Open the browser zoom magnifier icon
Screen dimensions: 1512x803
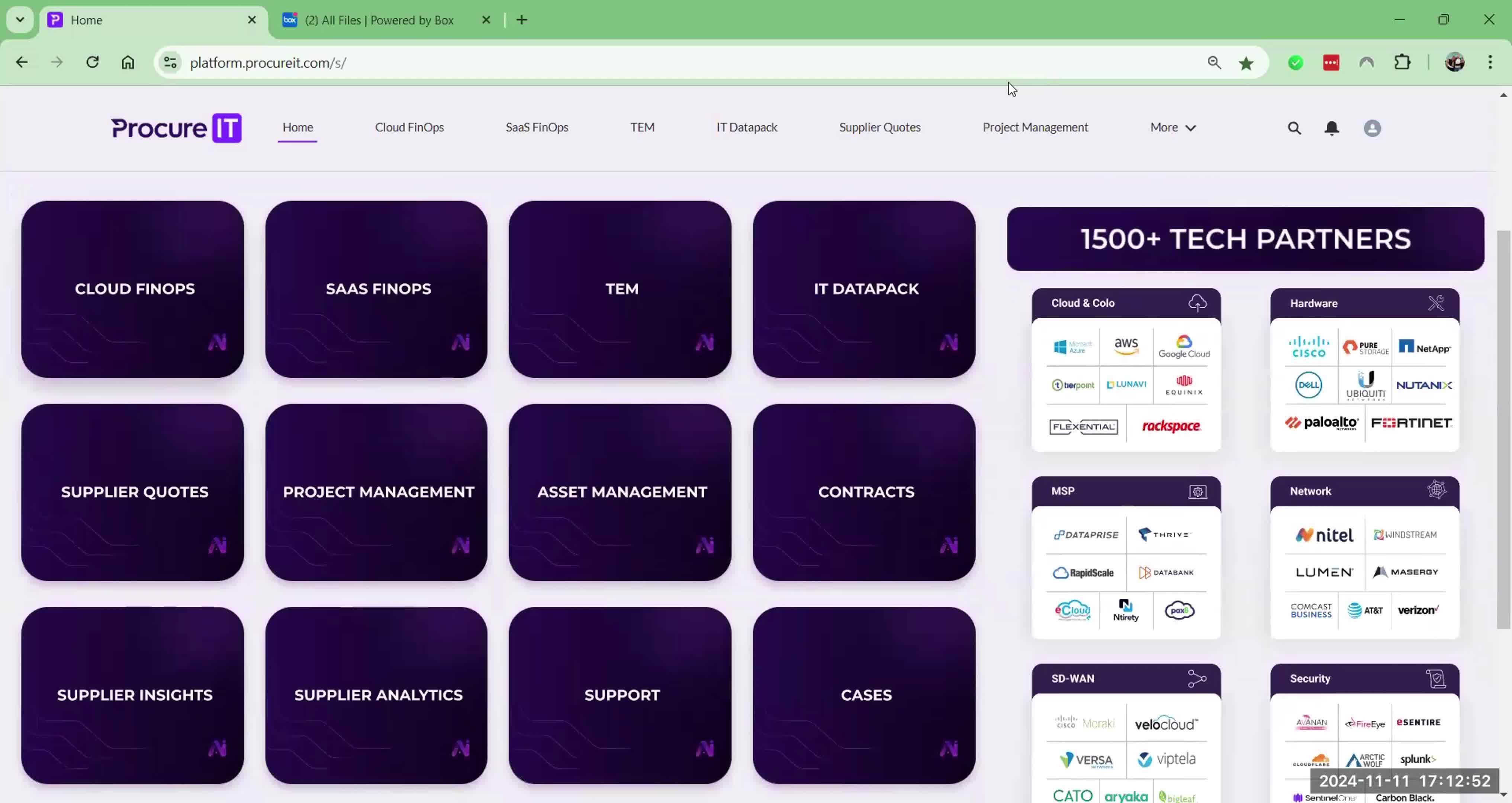(1215, 63)
